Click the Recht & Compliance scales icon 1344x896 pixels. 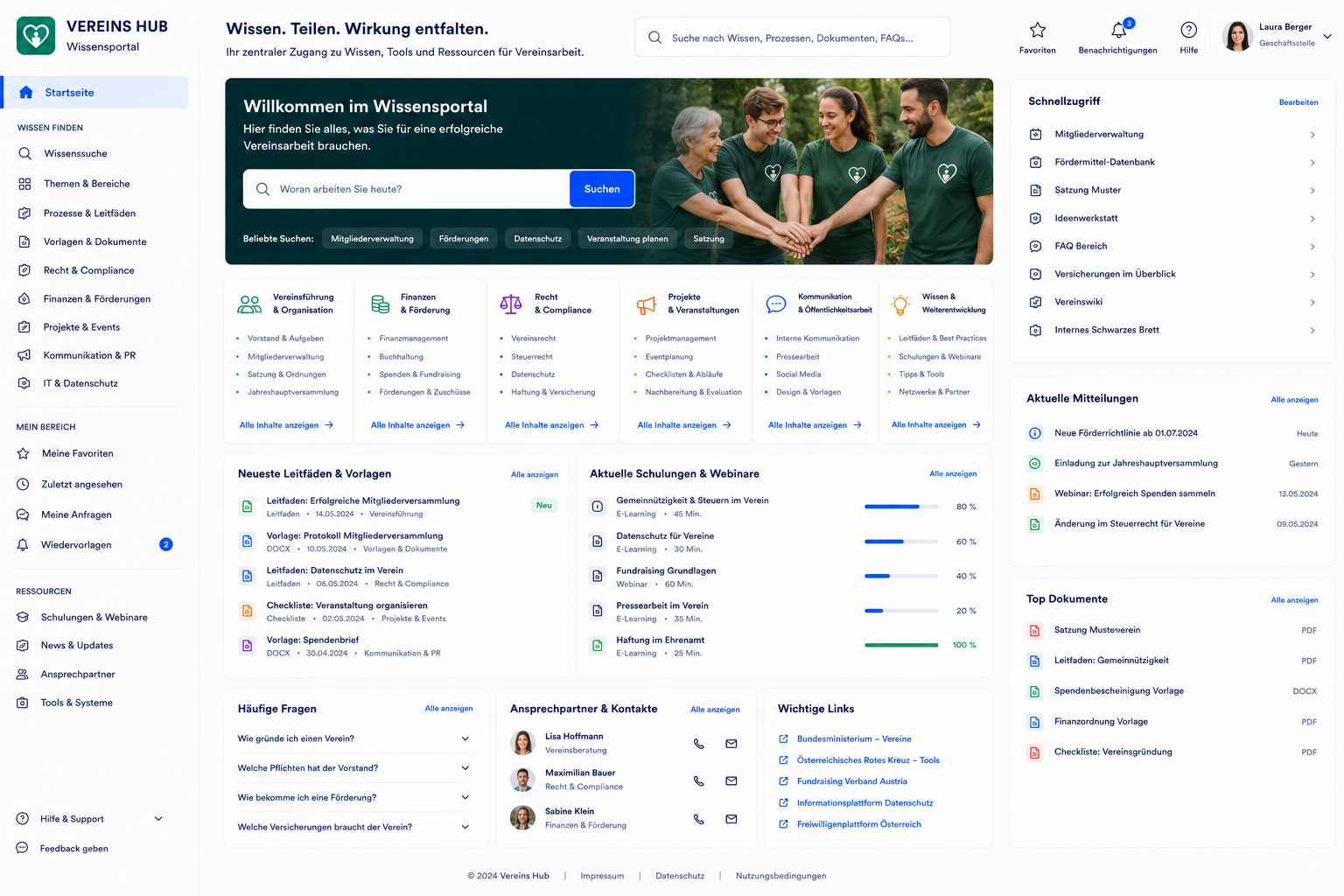pos(511,304)
